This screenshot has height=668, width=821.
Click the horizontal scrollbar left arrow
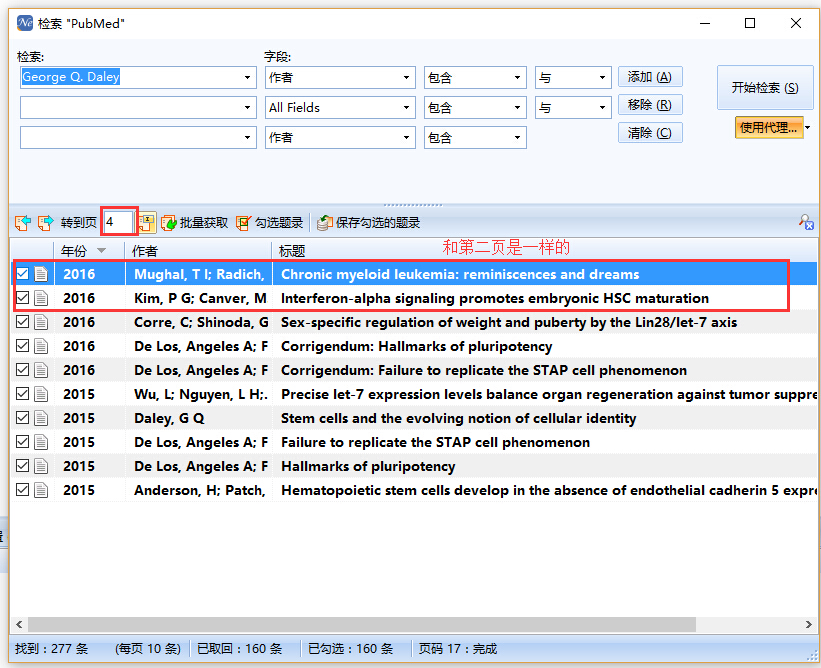pos(19,624)
